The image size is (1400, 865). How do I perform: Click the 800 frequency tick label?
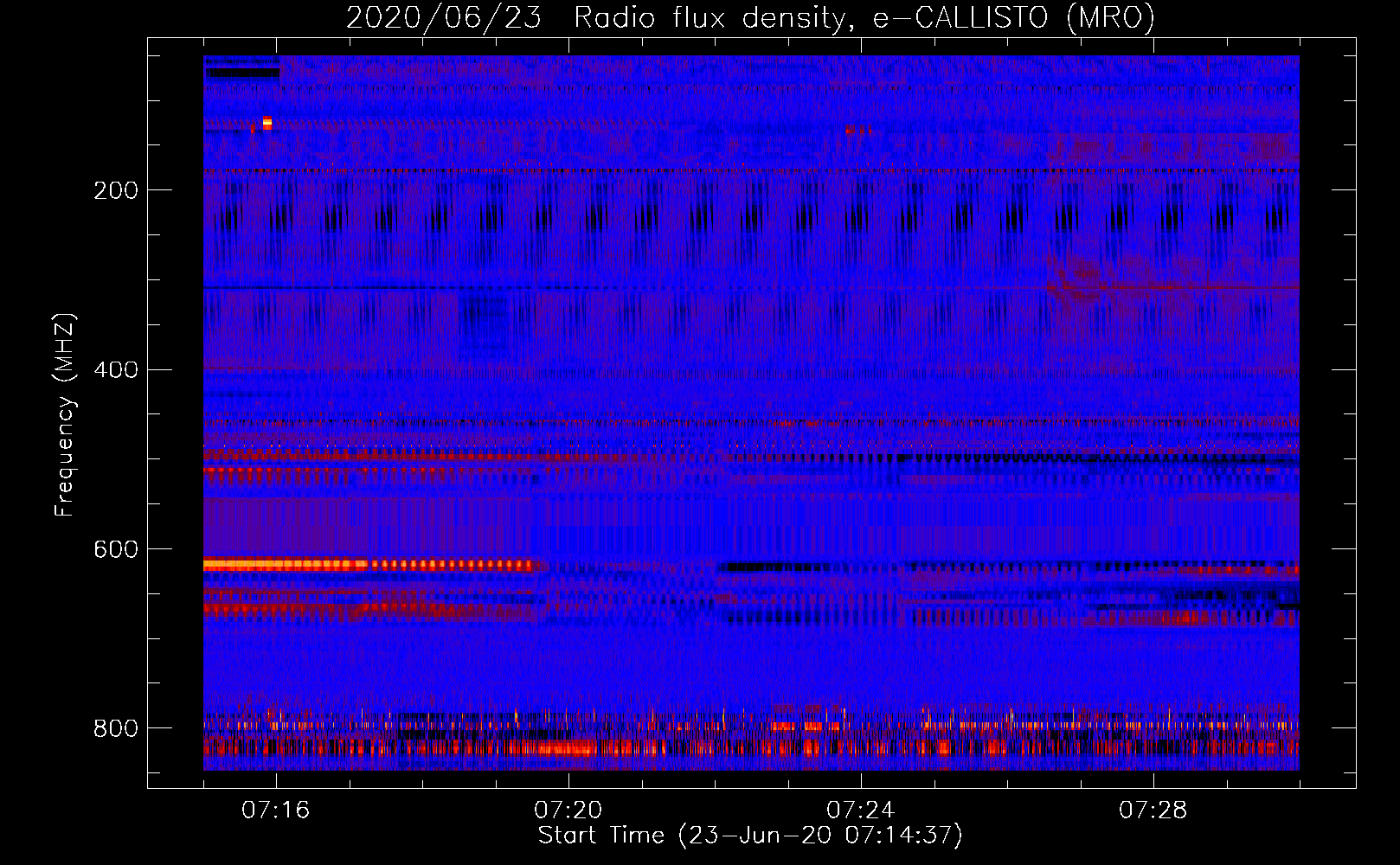(116, 729)
